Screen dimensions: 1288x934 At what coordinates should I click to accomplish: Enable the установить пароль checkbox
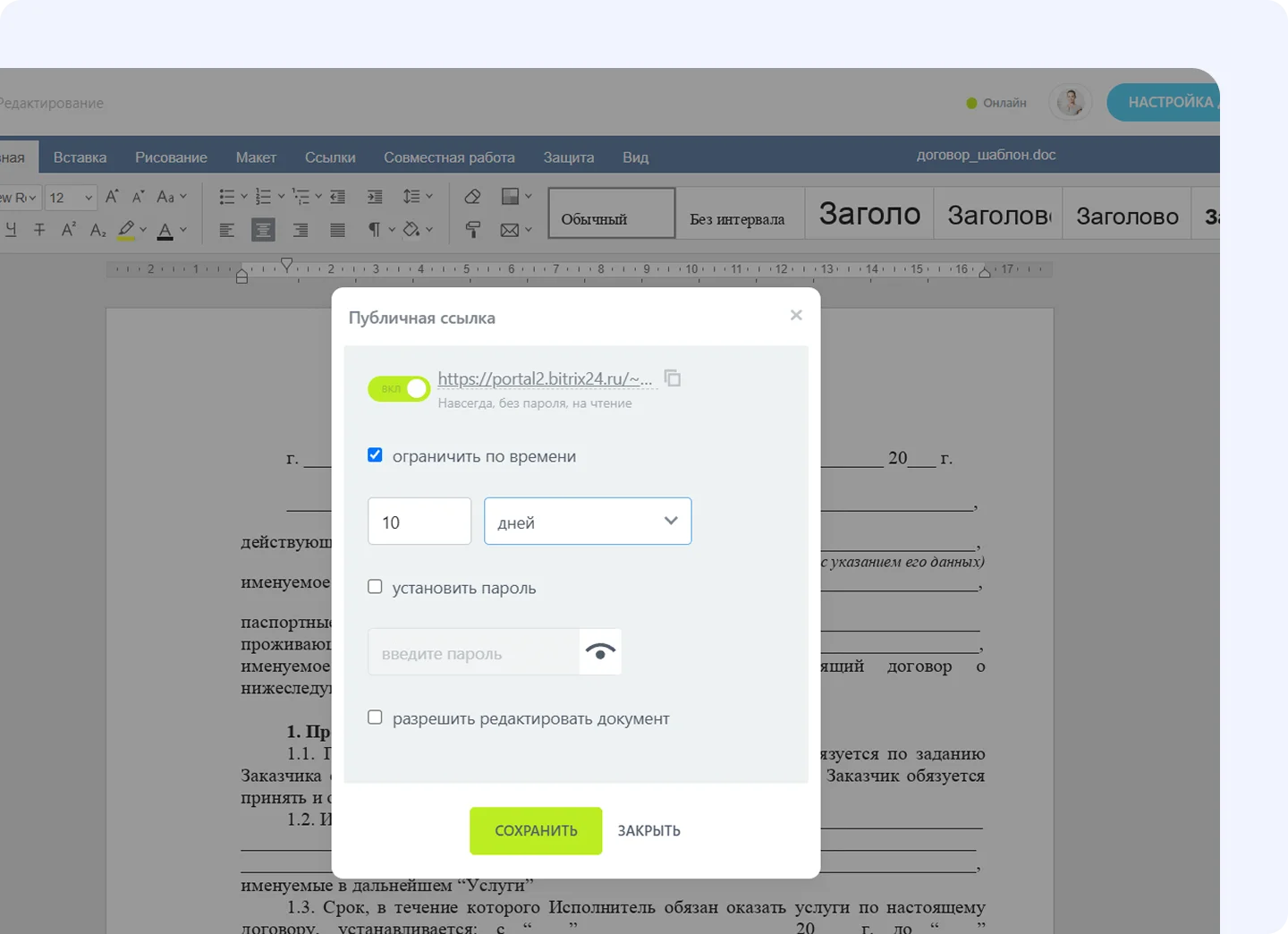pyautogui.click(x=375, y=587)
